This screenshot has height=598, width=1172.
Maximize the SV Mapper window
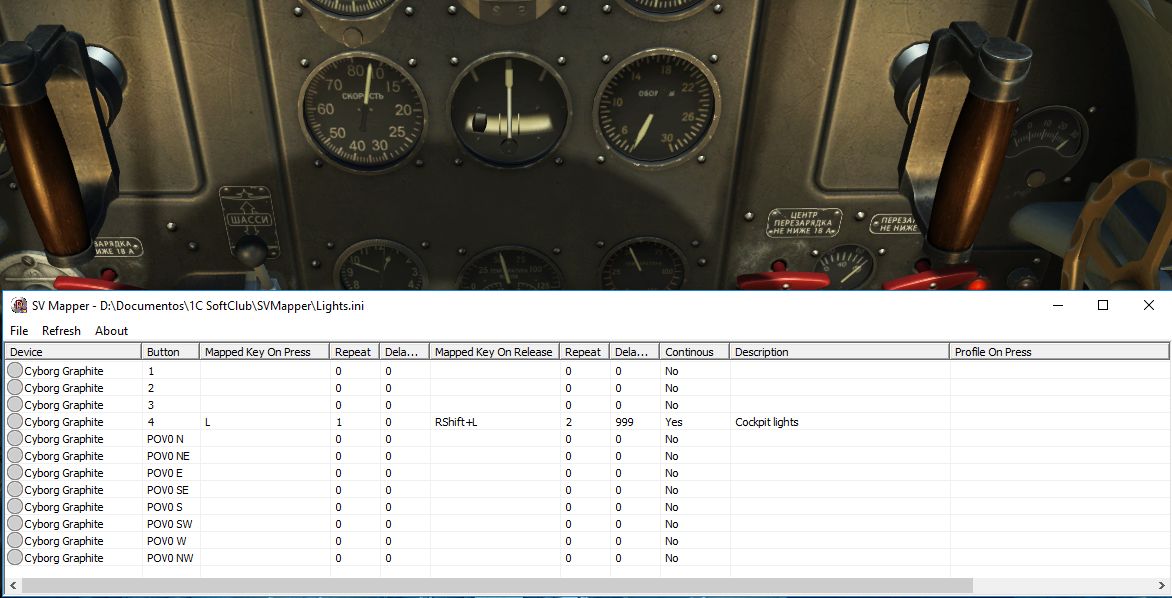[x=1102, y=305]
